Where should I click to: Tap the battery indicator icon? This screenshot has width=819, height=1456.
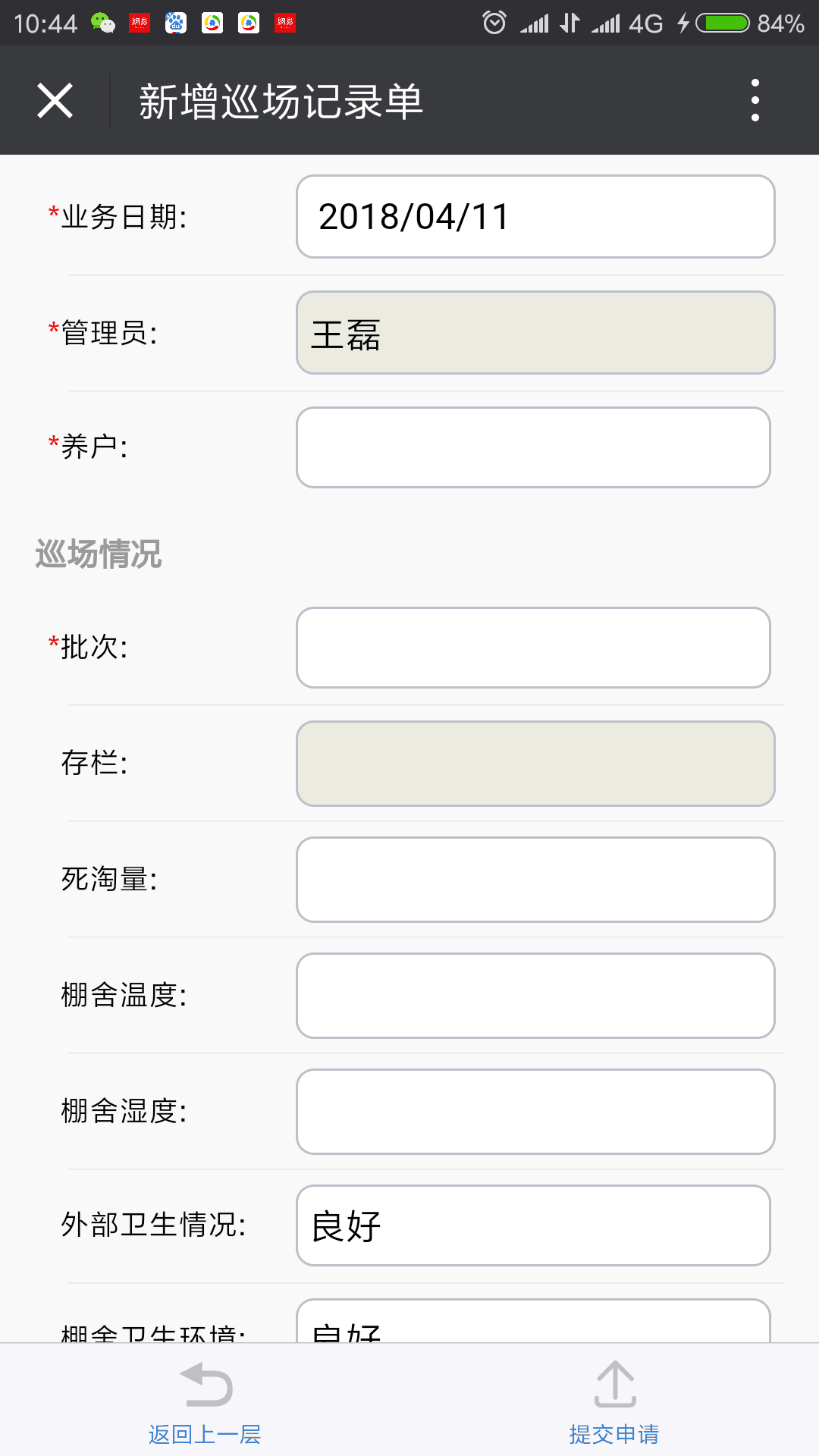[x=723, y=24]
